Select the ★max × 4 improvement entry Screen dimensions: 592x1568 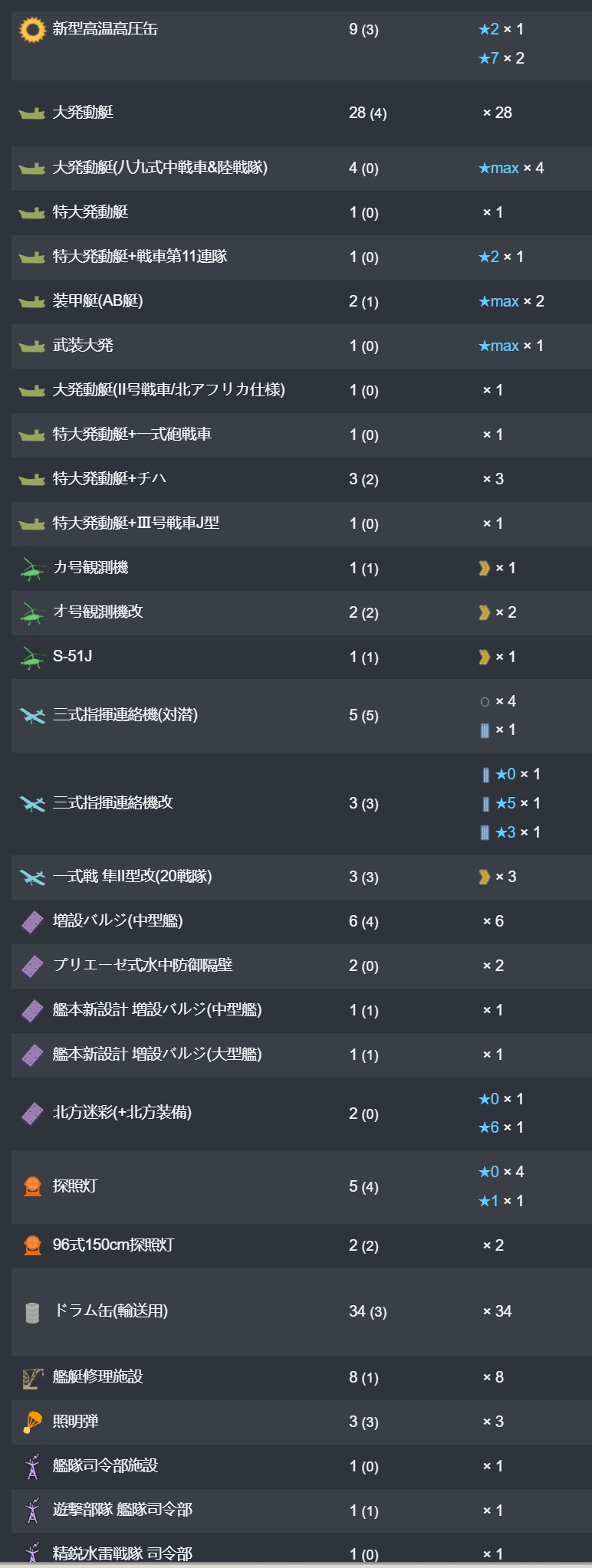coord(511,168)
